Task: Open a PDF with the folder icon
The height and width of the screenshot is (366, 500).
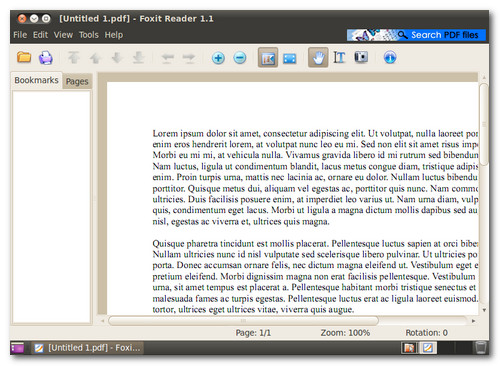Action: (24, 57)
